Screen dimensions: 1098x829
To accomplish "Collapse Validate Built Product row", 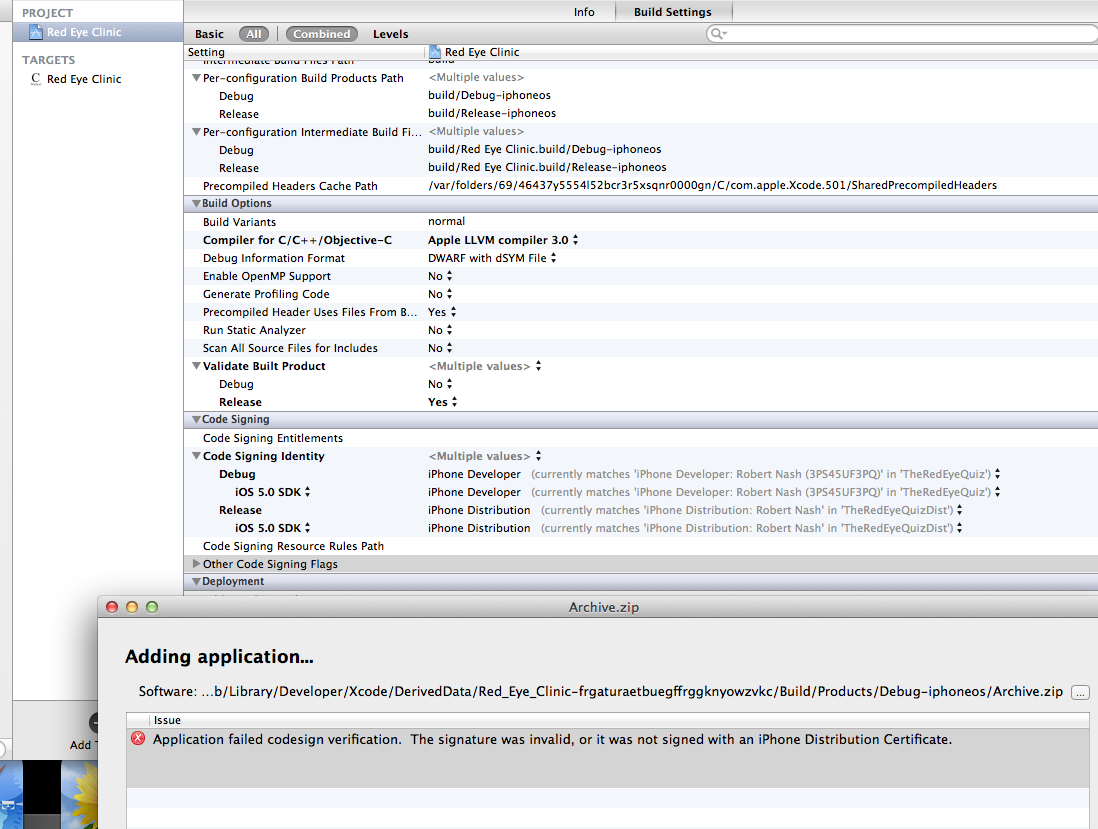I will click(x=197, y=365).
